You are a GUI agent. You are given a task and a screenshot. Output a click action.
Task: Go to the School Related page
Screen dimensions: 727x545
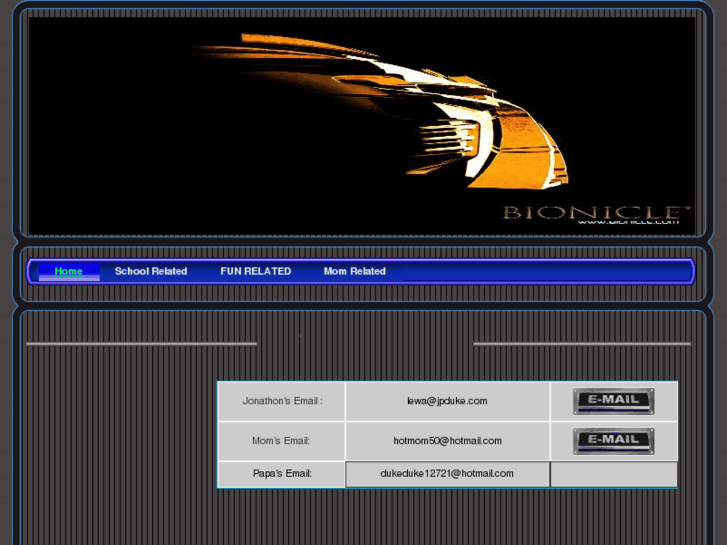(151, 271)
